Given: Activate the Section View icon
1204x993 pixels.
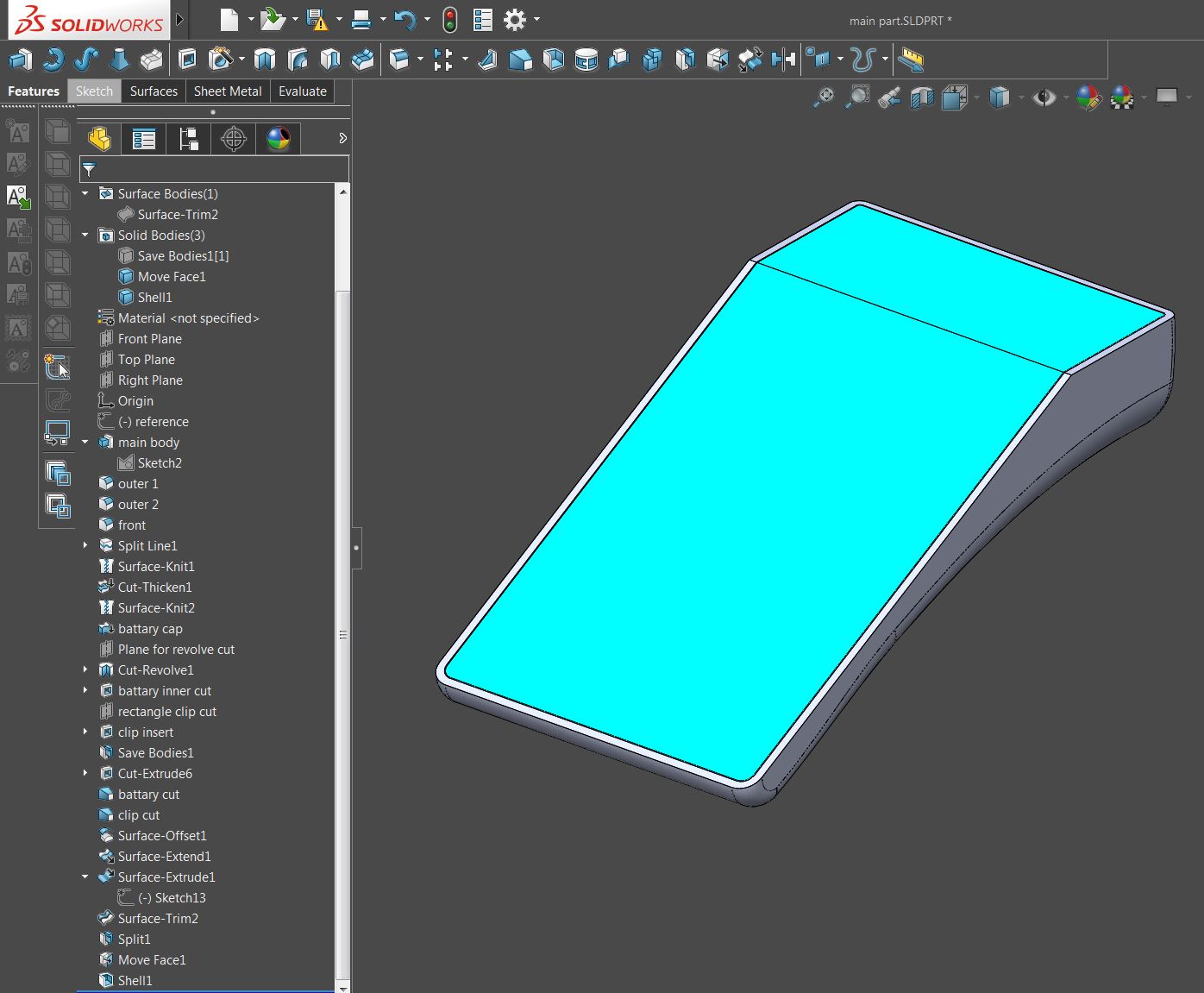Looking at the screenshot, I should pyautogui.click(x=922, y=97).
